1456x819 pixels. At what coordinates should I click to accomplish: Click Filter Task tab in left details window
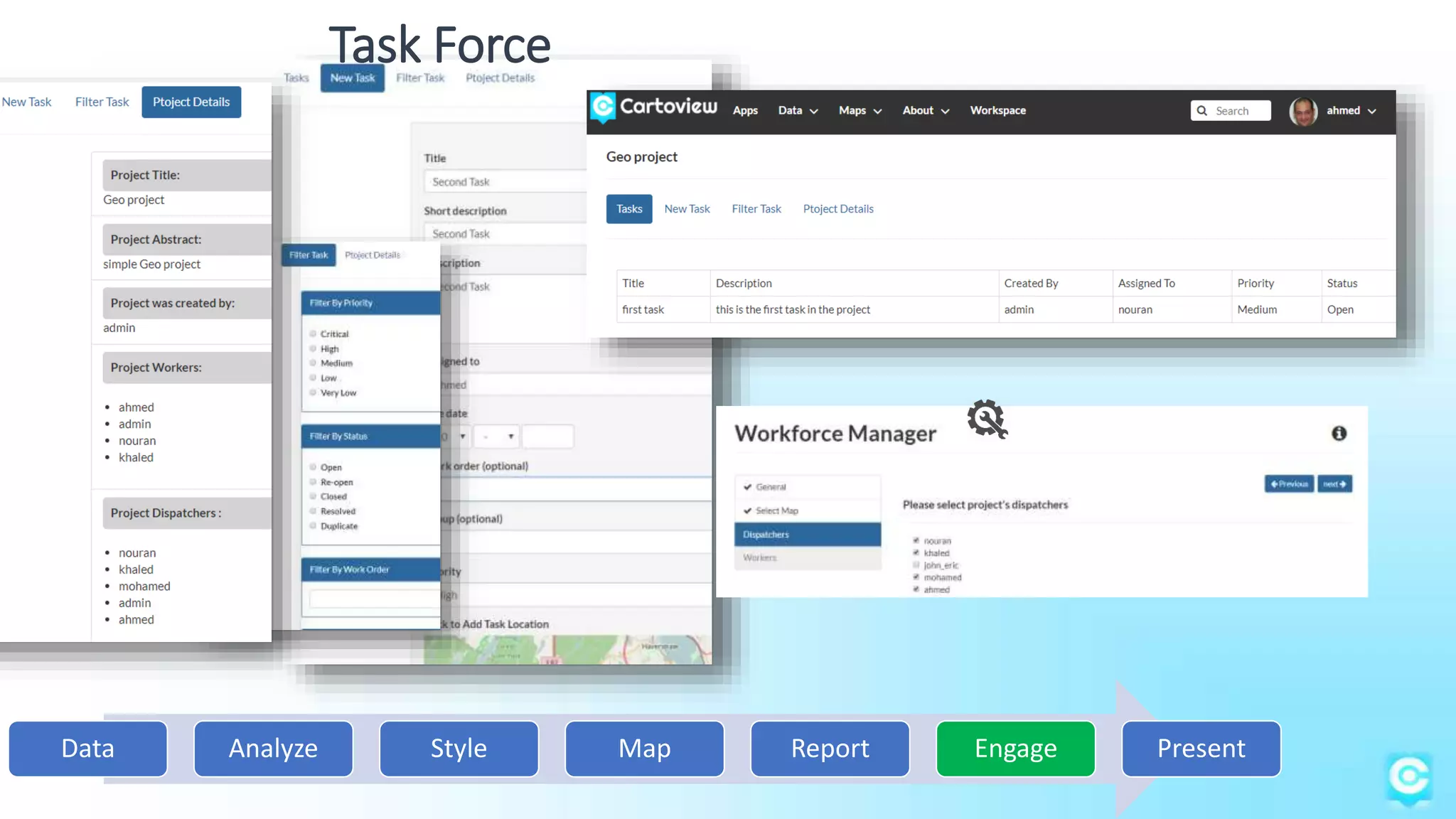102,102
